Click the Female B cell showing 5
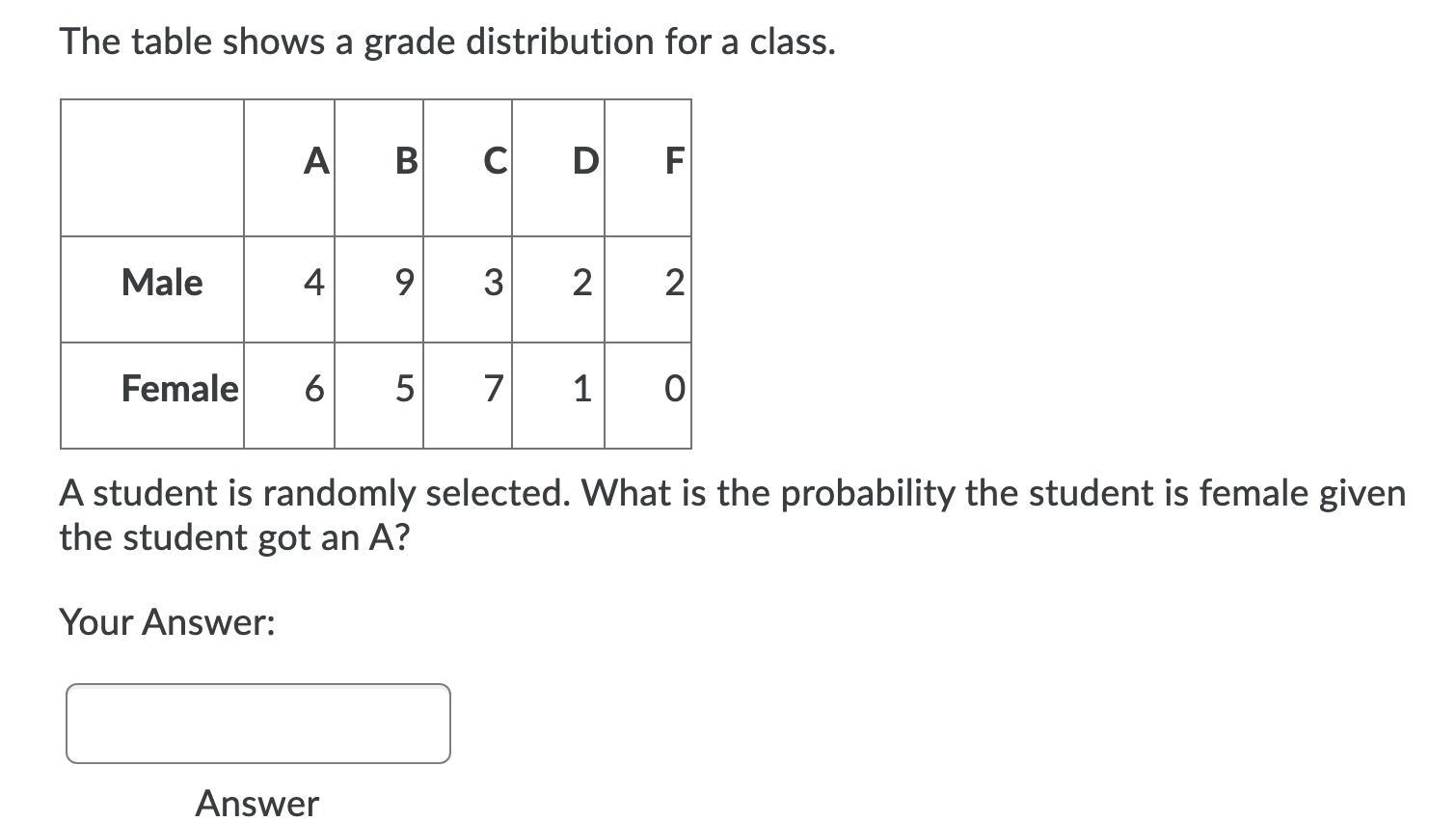The width and height of the screenshot is (1456, 822). point(379,396)
